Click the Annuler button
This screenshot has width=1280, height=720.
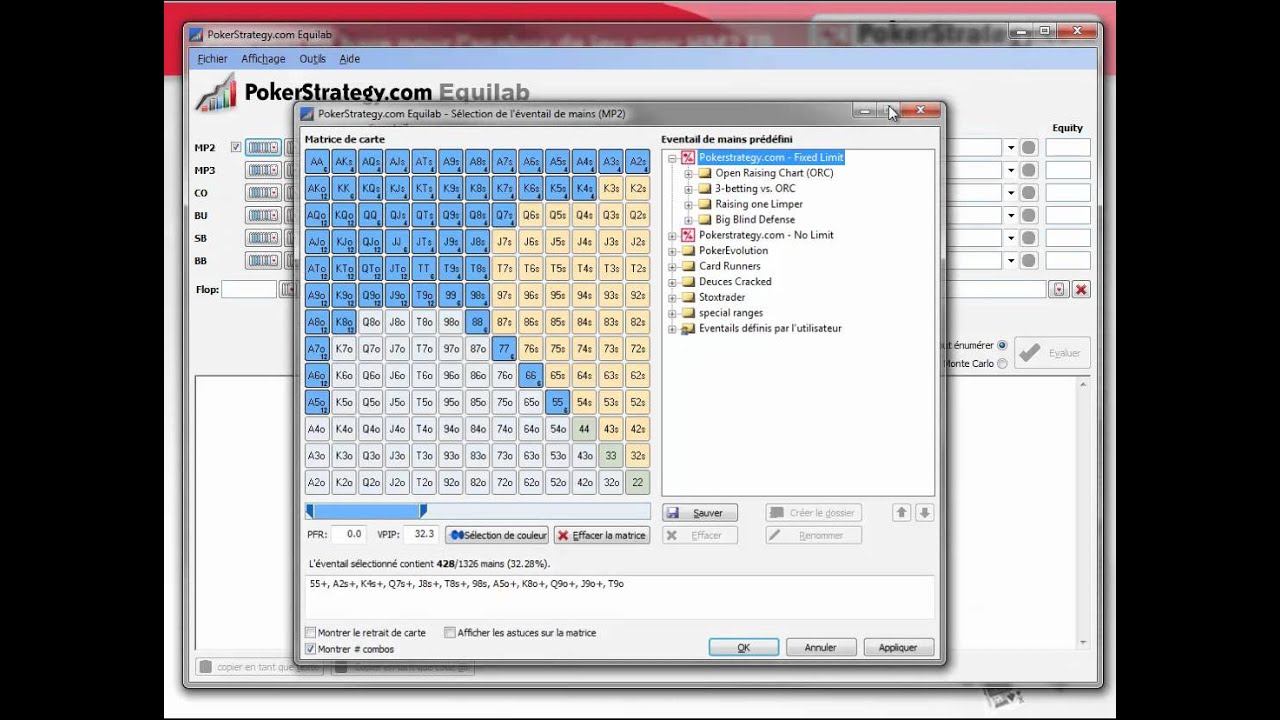(x=820, y=647)
